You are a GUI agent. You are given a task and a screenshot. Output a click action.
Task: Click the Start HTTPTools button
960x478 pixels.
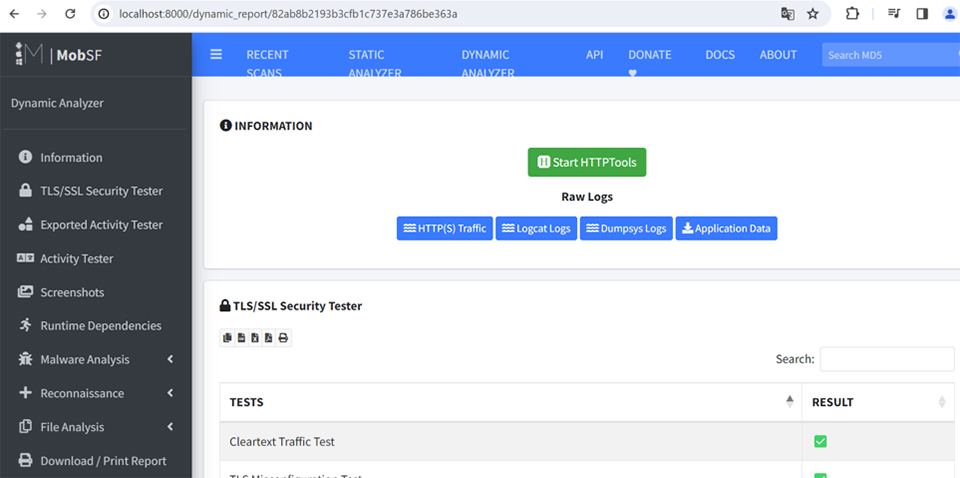pyautogui.click(x=587, y=162)
